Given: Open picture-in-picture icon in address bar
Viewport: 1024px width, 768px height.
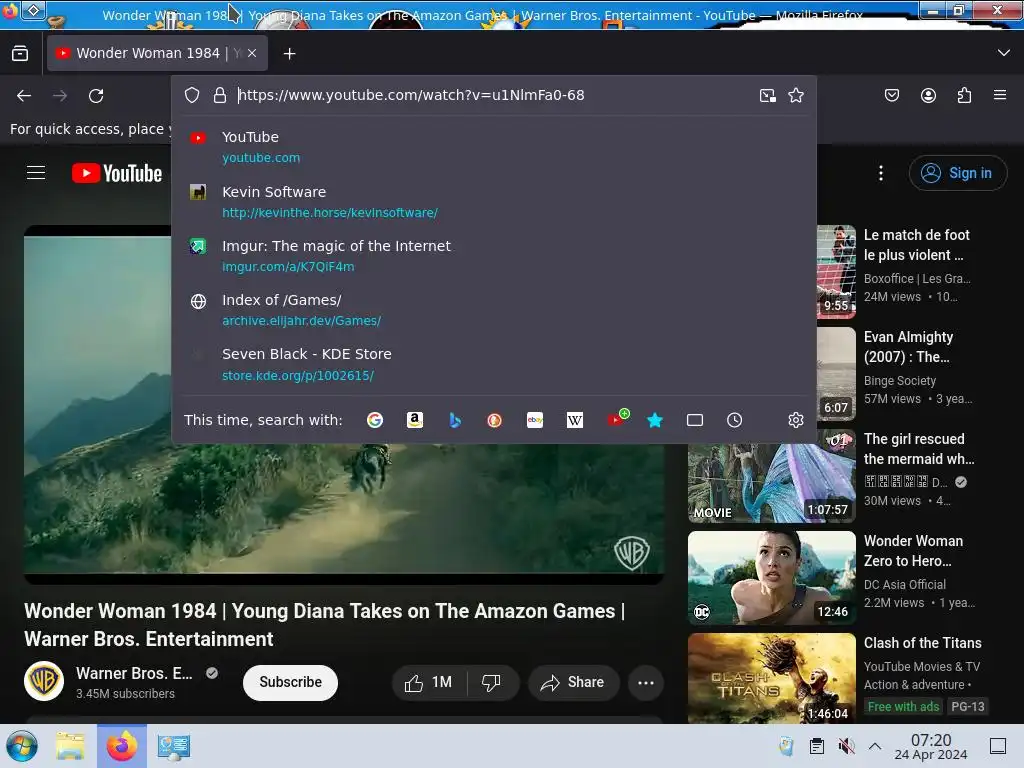Looking at the screenshot, I should [767, 95].
